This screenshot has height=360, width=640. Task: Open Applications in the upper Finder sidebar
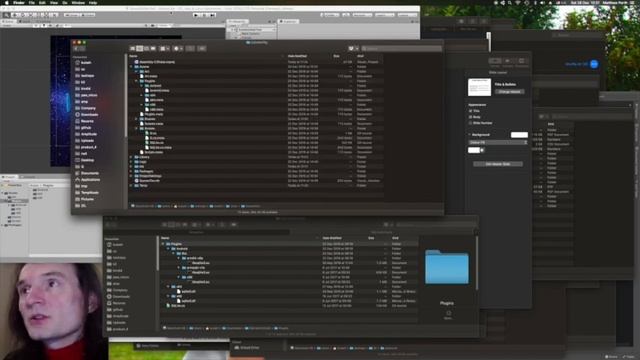[x=87, y=180]
